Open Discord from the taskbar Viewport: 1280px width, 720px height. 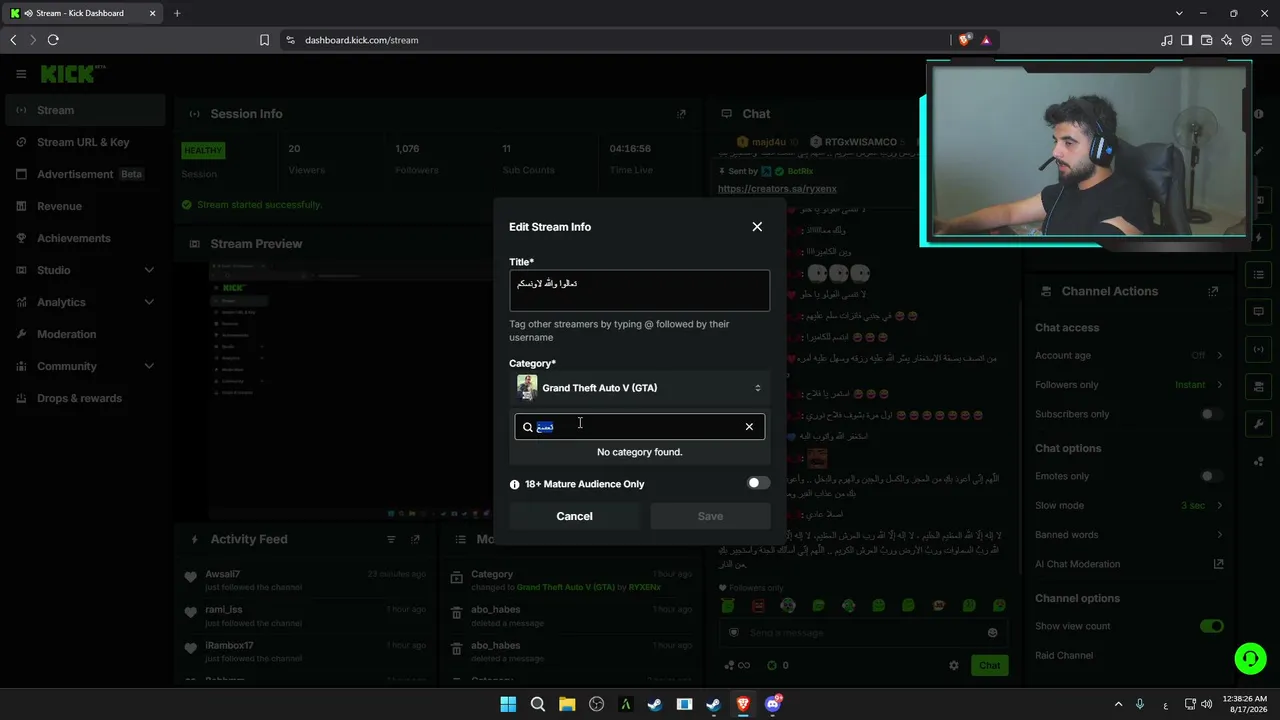click(x=772, y=704)
